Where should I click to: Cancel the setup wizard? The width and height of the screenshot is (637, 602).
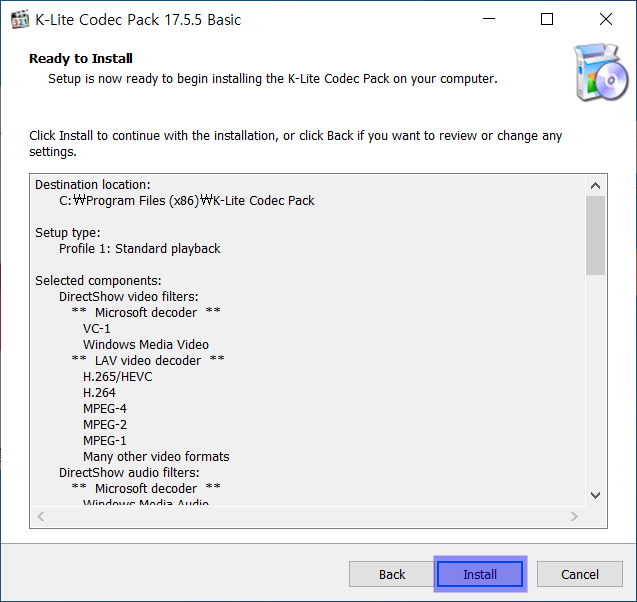pos(580,574)
